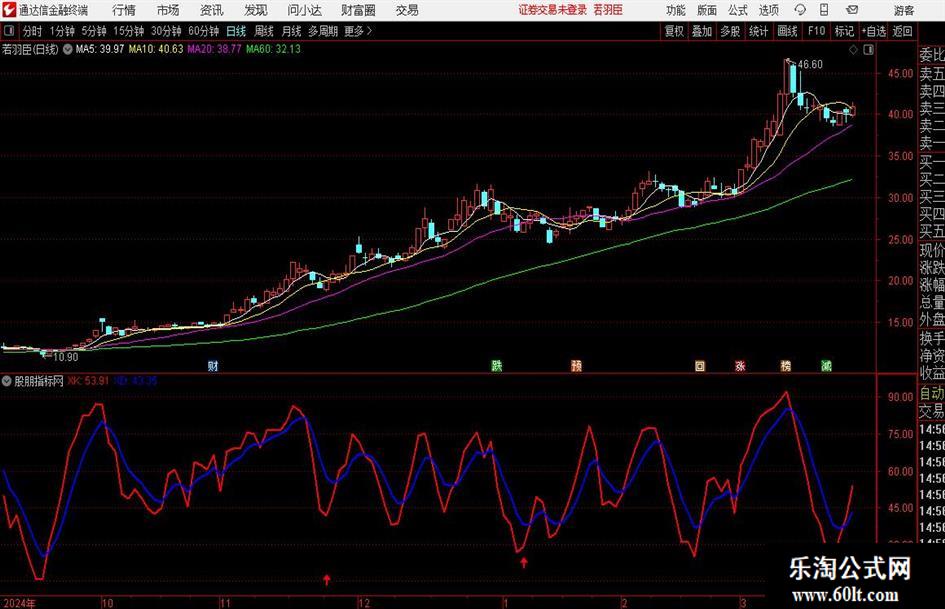This screenshot has width=945, height=609.
Task: Click the 46.60 high price label
Action: [x=810, y=64]
